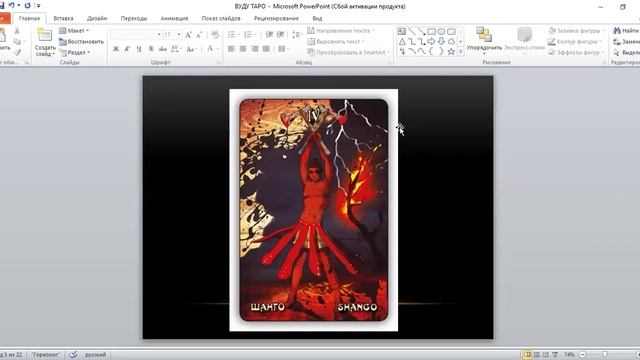Open the Анимация ribbon tab
This screenshot has width=640, height=360.
174,18
